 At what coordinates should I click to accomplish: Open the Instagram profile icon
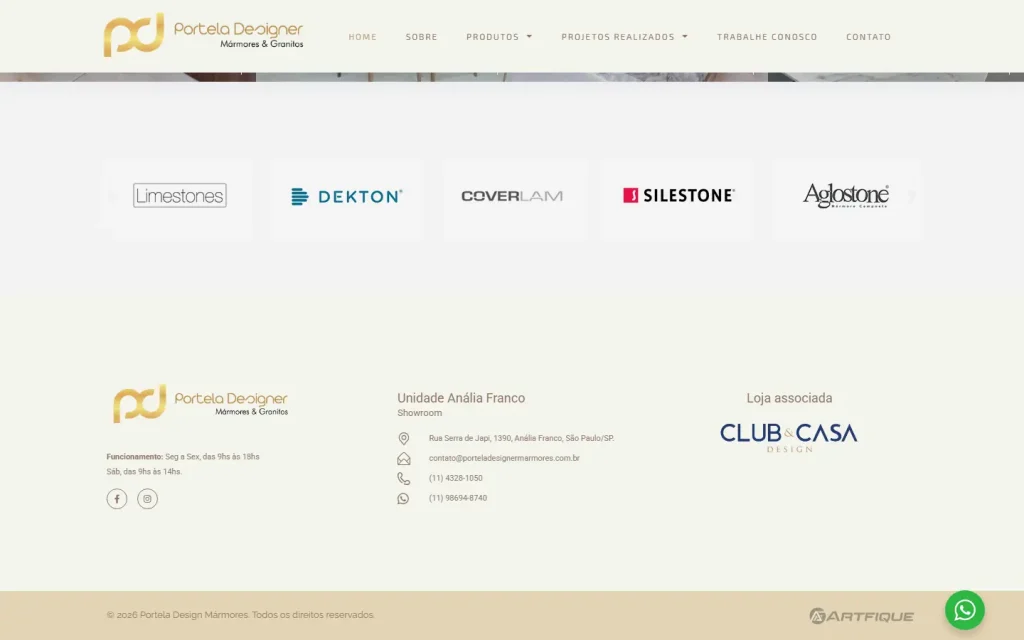pyautogui.click(x=148, y=499)
